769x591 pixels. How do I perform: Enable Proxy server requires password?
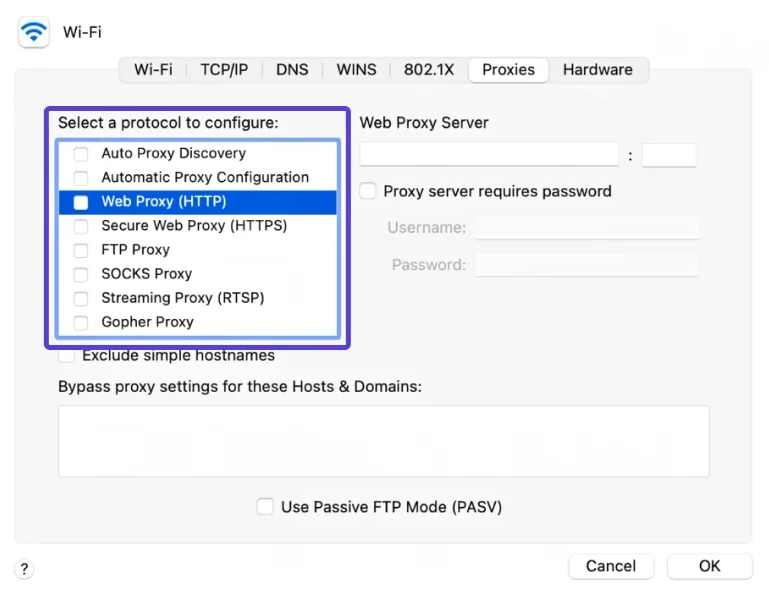368,191
